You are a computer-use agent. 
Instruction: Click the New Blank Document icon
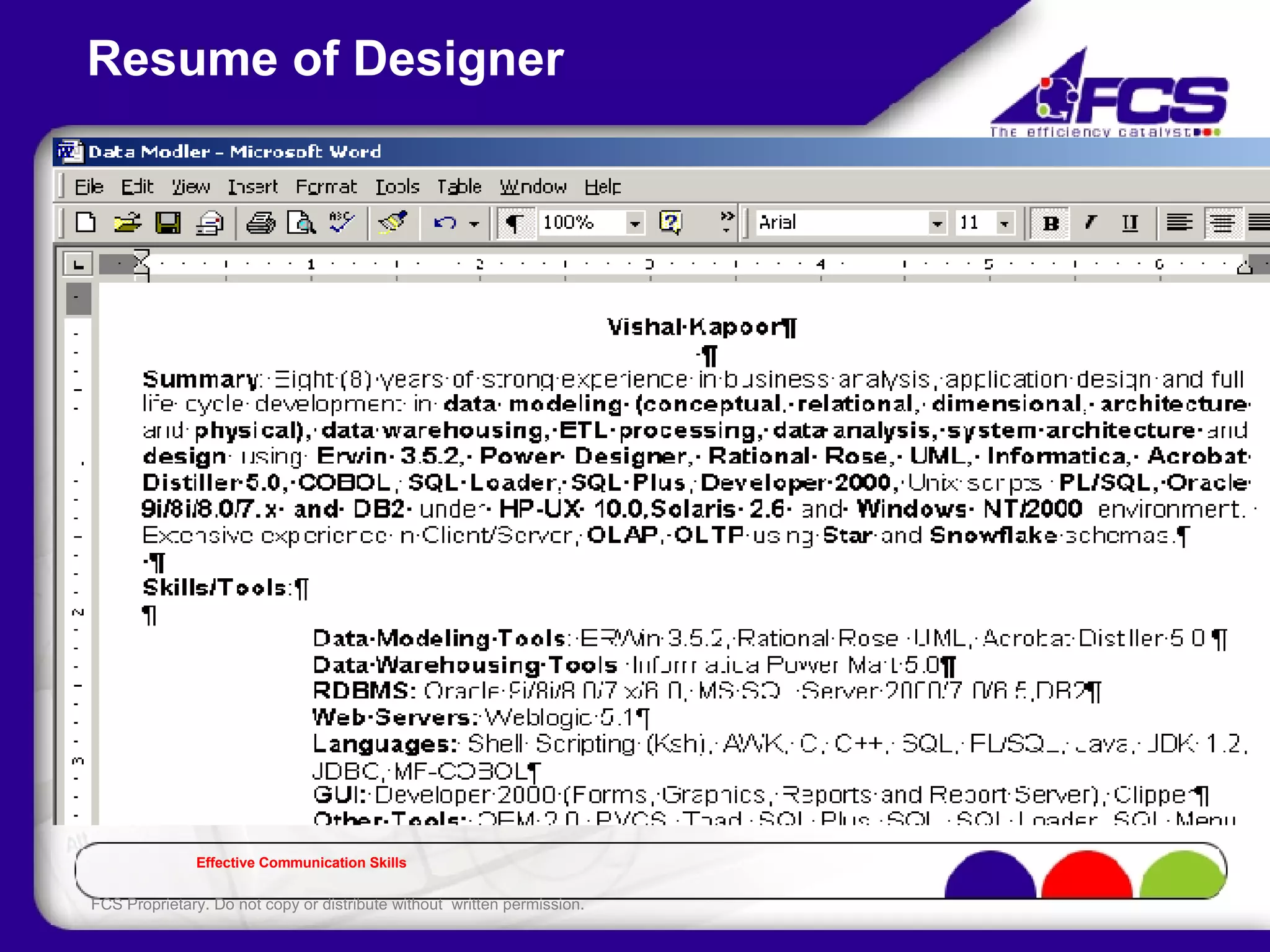coord(86,223)
